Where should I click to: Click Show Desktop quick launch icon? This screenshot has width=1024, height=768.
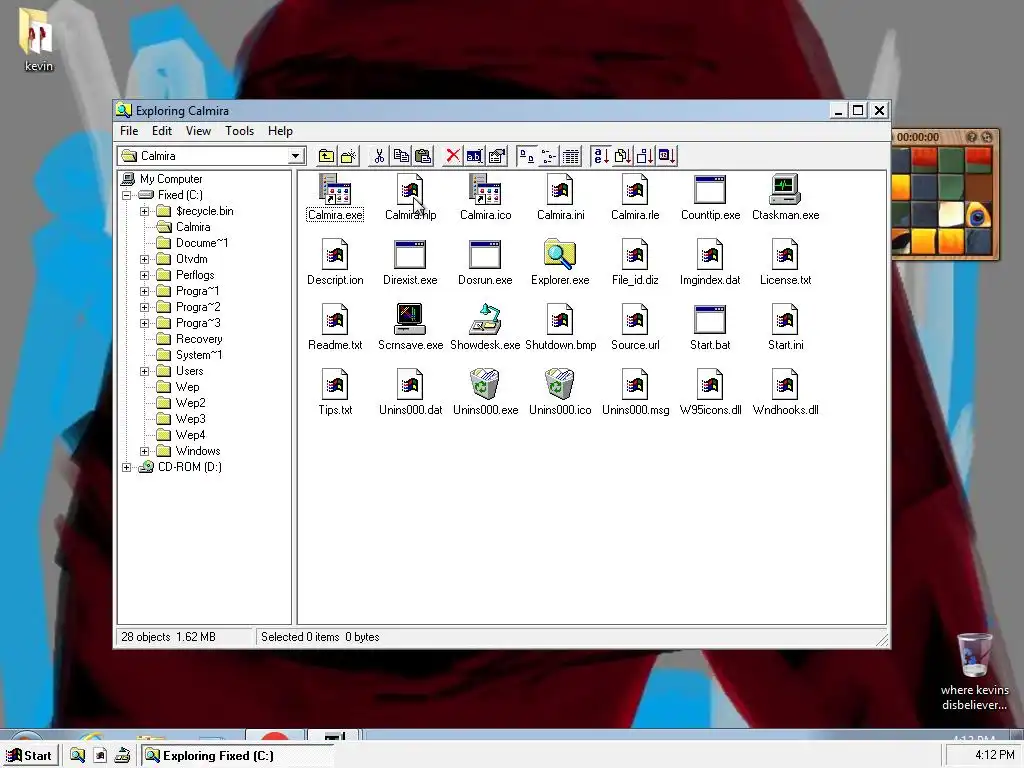(121, 756)
